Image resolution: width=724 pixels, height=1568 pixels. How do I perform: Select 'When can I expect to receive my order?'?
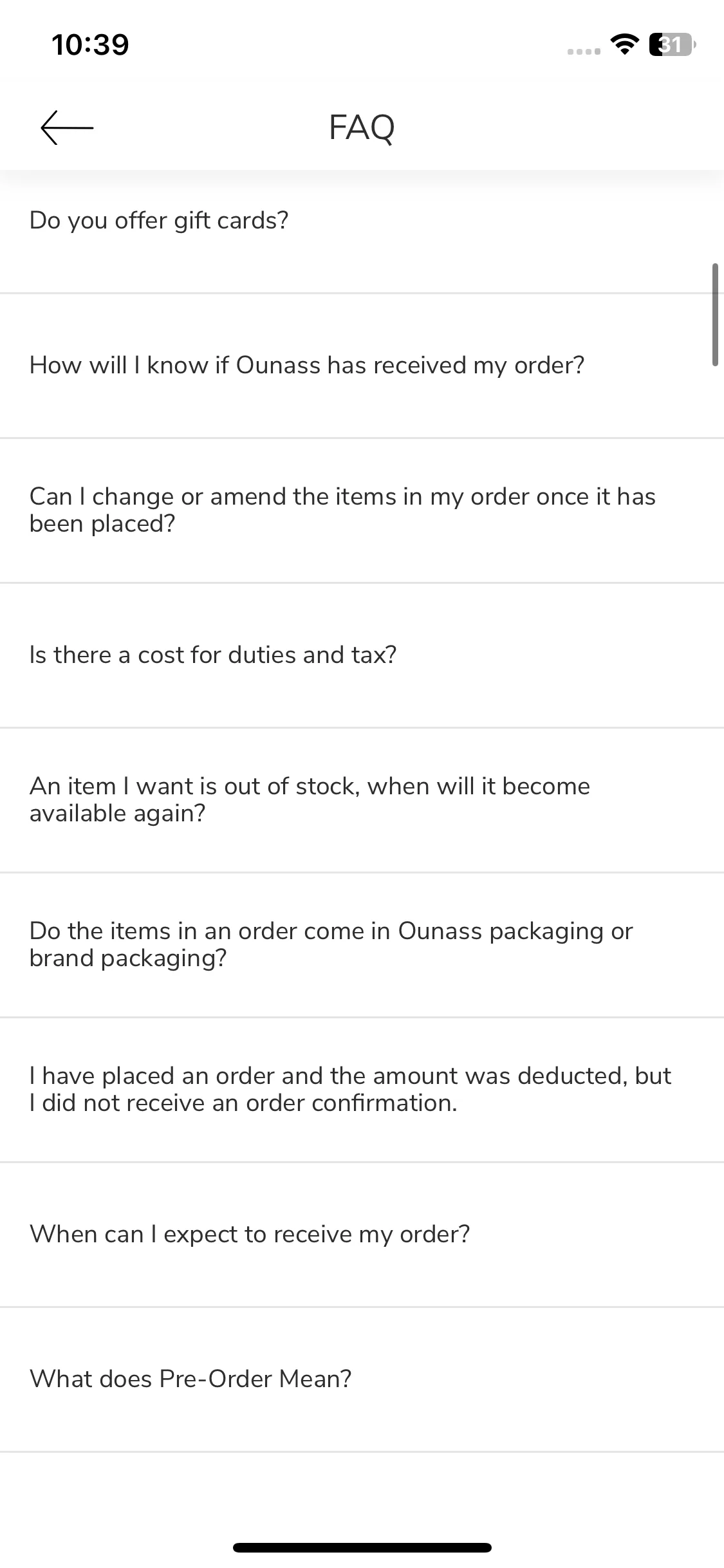(x=362, y=1235)
